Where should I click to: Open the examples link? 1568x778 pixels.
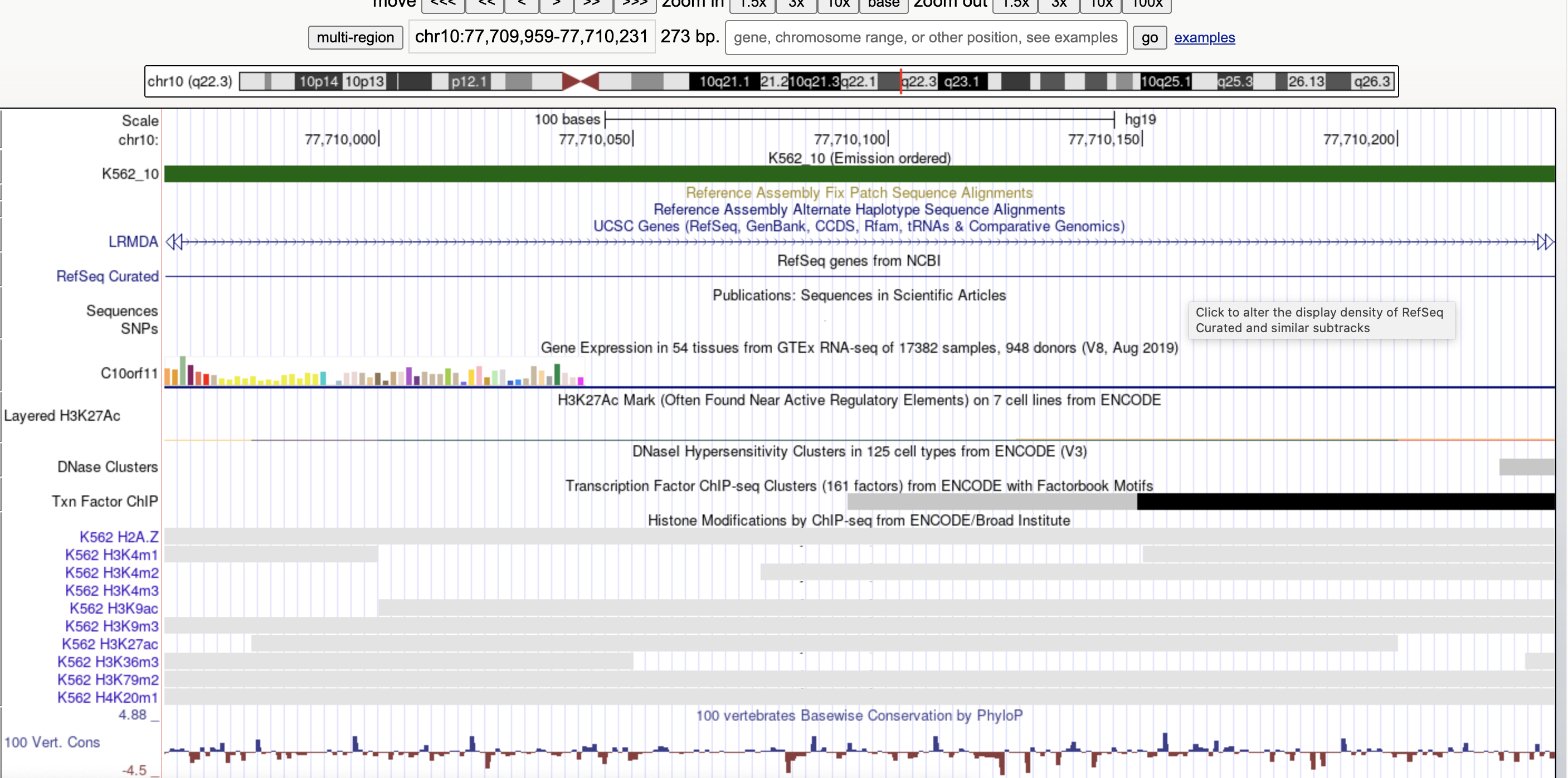coord(1204,38)
